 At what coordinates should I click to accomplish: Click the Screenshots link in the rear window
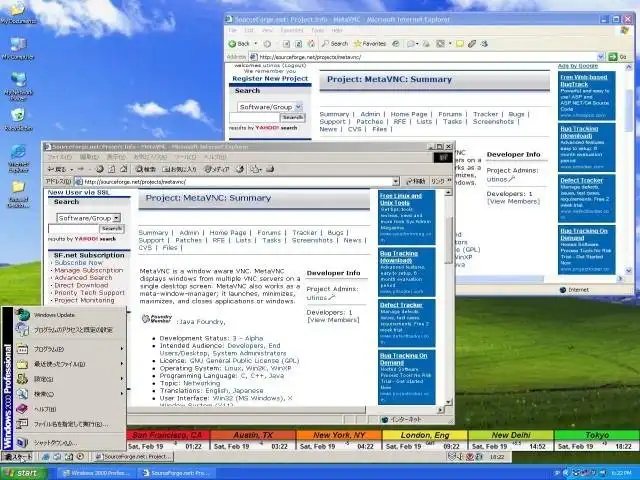493,122
